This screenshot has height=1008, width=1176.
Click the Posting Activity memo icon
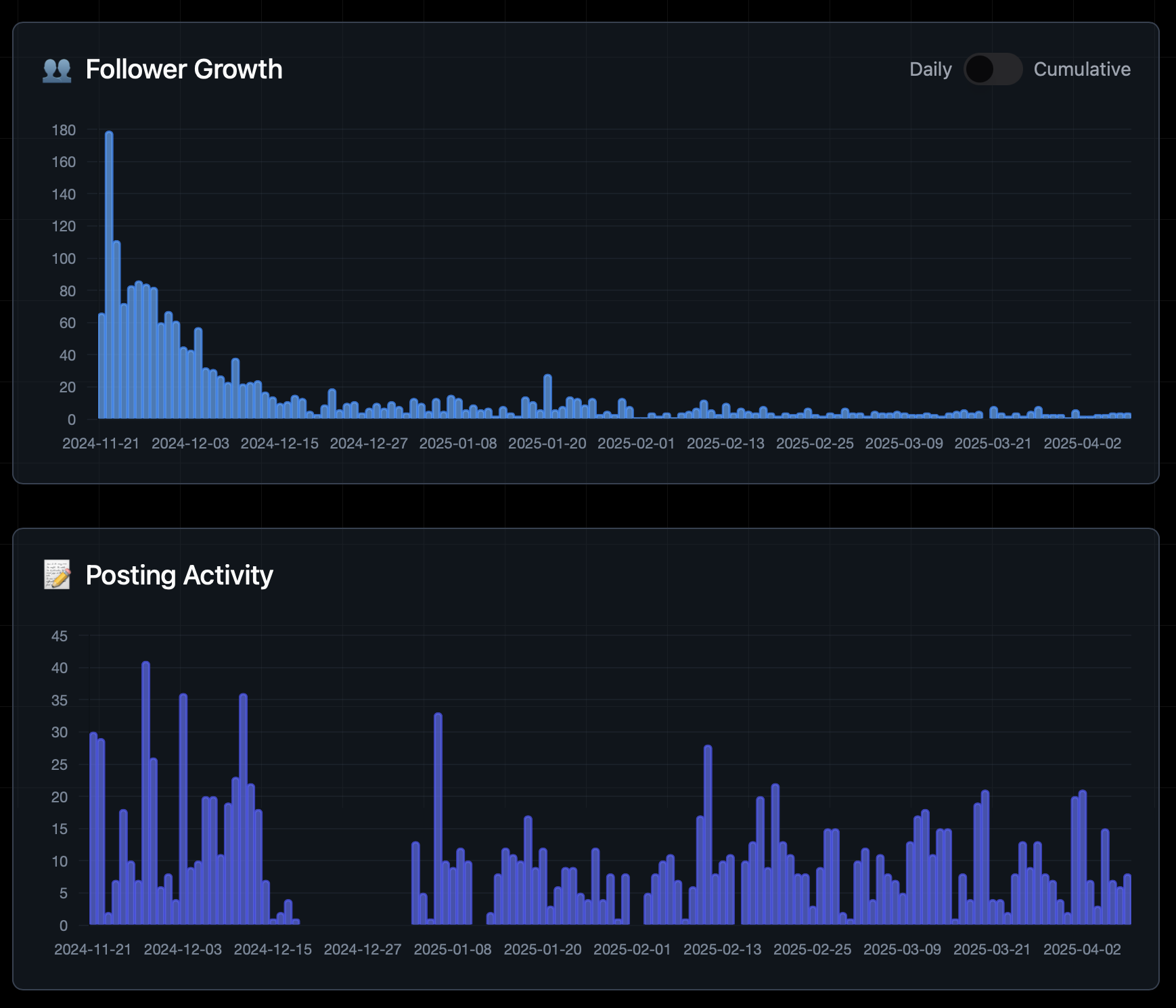(x=58, y=574)
